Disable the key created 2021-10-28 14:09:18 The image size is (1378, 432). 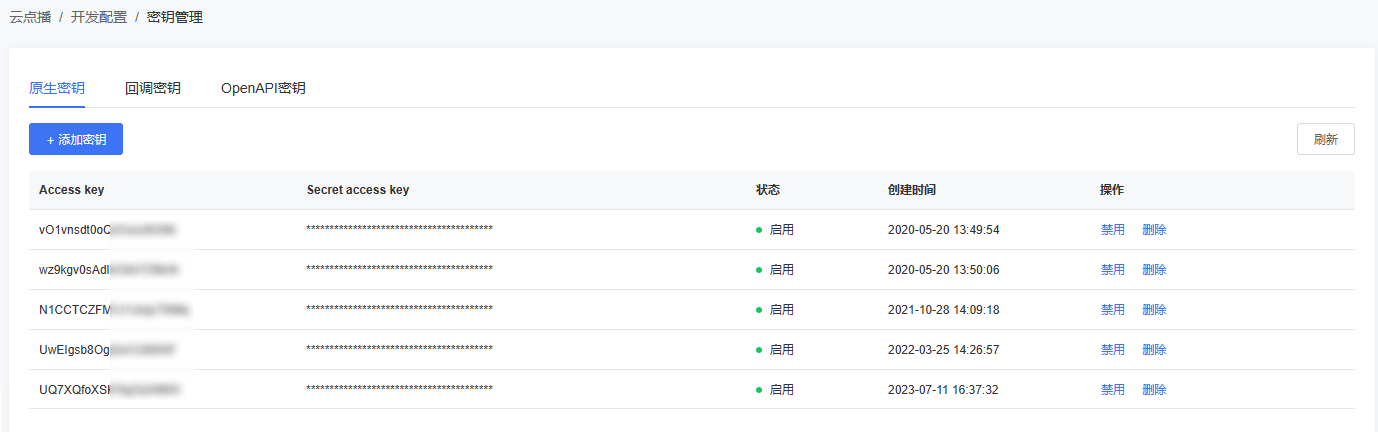point(1112,310)
